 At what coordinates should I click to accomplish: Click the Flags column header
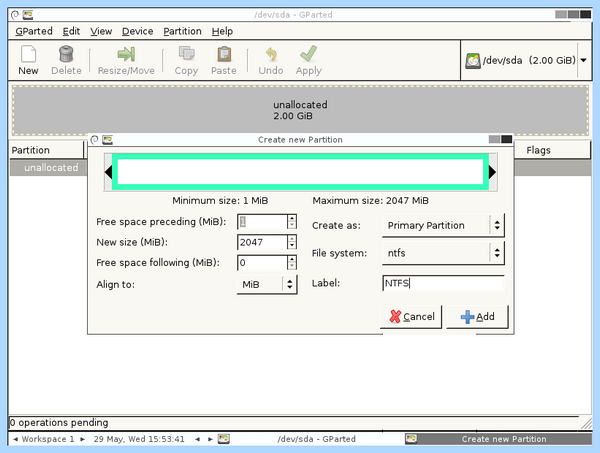552,150
